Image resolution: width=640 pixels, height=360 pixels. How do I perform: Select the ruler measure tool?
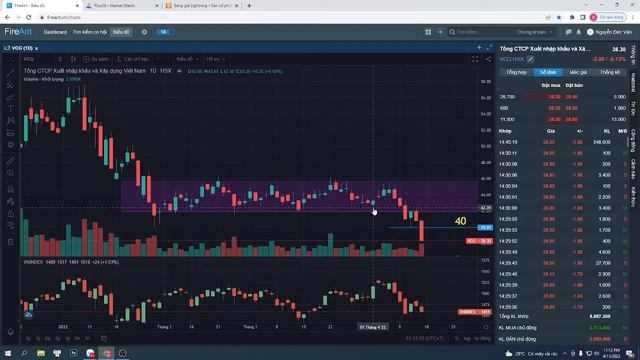[11, 161]
